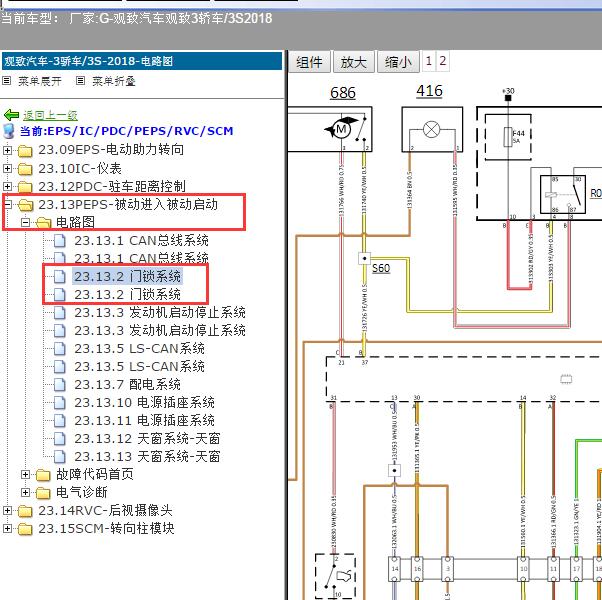602x600 pixels.
Task: Click the 菜单展开 label
Action: tap(40, 81)
